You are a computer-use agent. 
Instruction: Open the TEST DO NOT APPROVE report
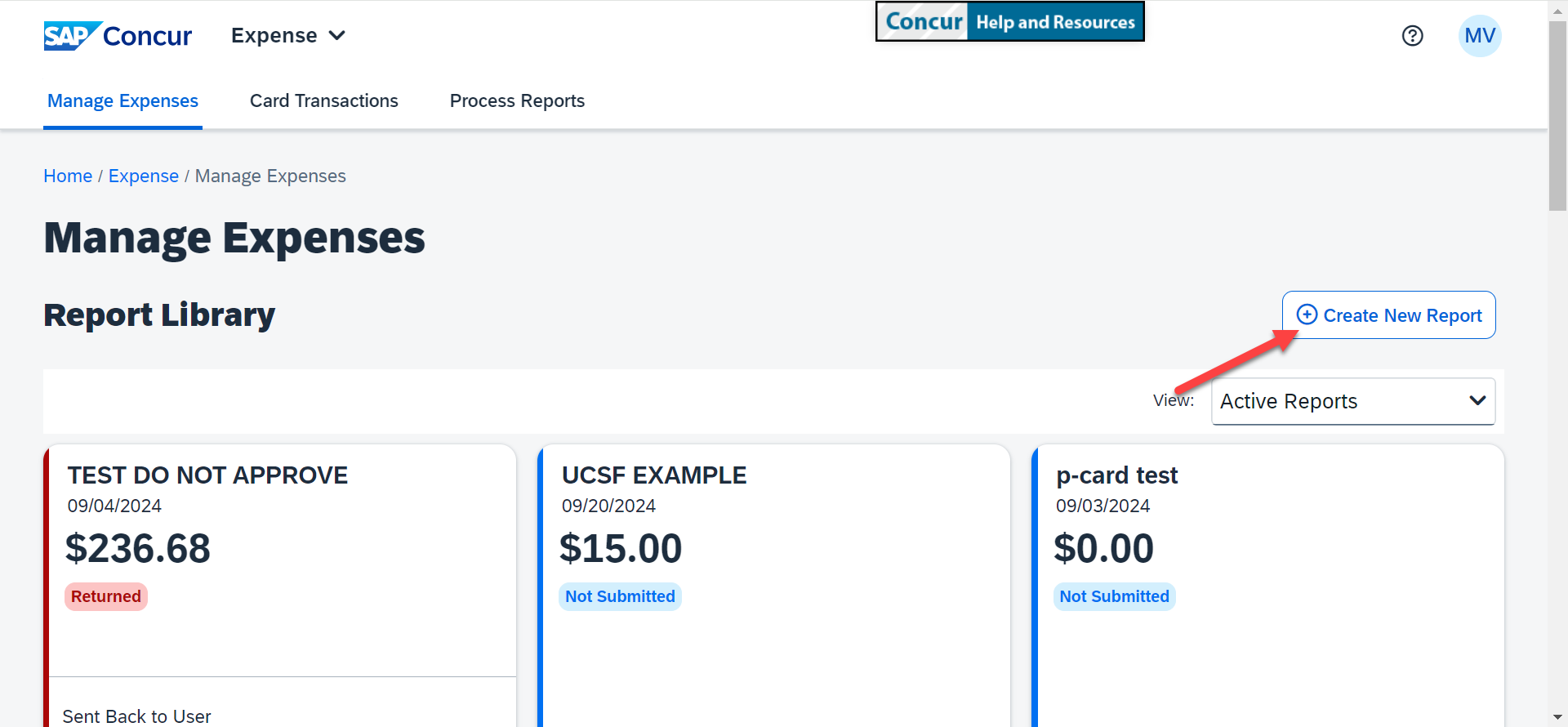(207, 475)
